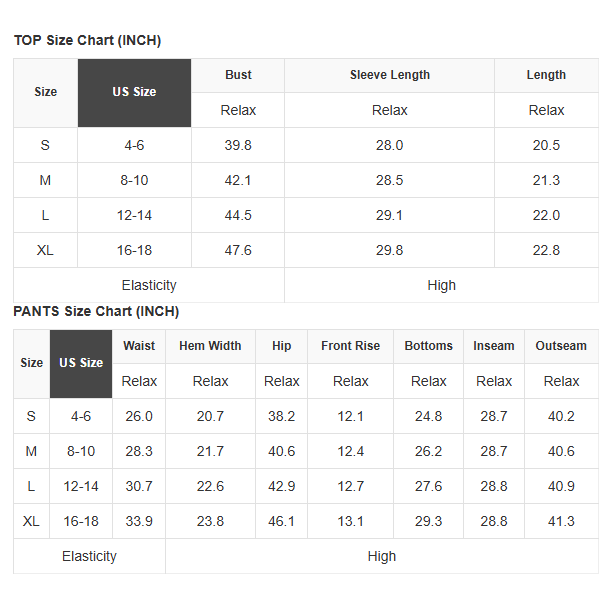The image size is (616, 616).
Task: Select the Sleeve Length column header
Action: pyautogui.click(x=389, y=75)
